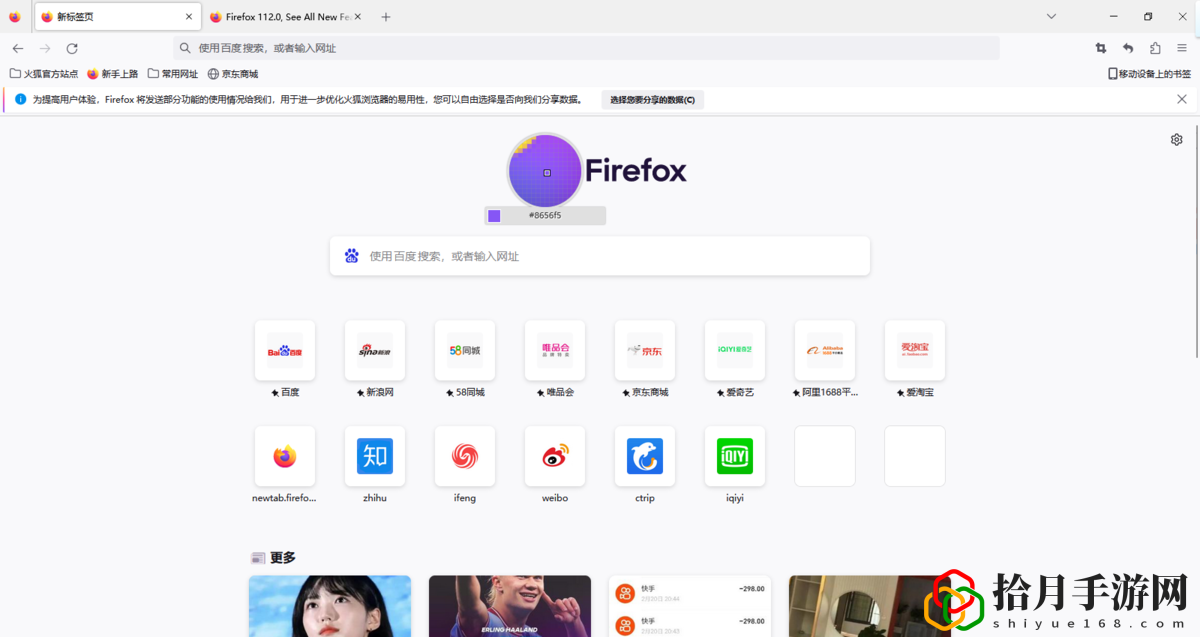1200x637 pixels.
Task: Click the first empty shortcut placeholder tile
Action: point(825,456)
